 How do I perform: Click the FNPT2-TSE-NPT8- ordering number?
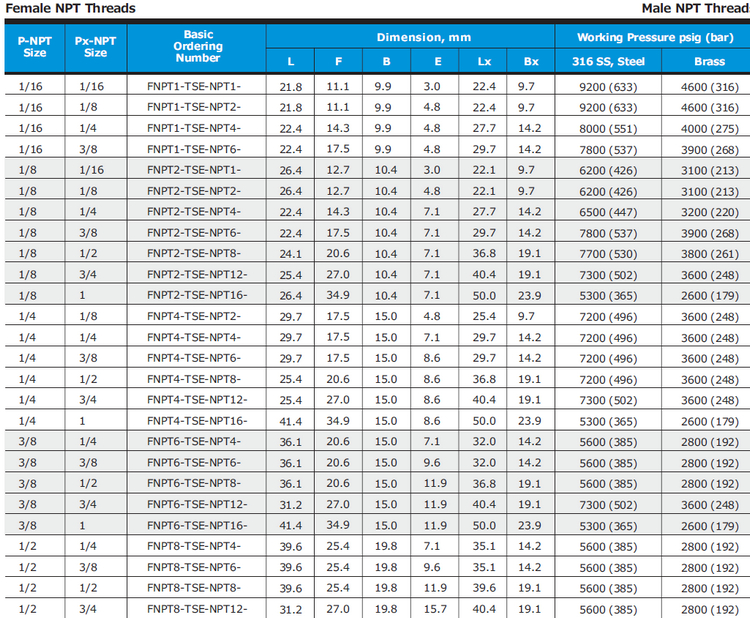194,253
